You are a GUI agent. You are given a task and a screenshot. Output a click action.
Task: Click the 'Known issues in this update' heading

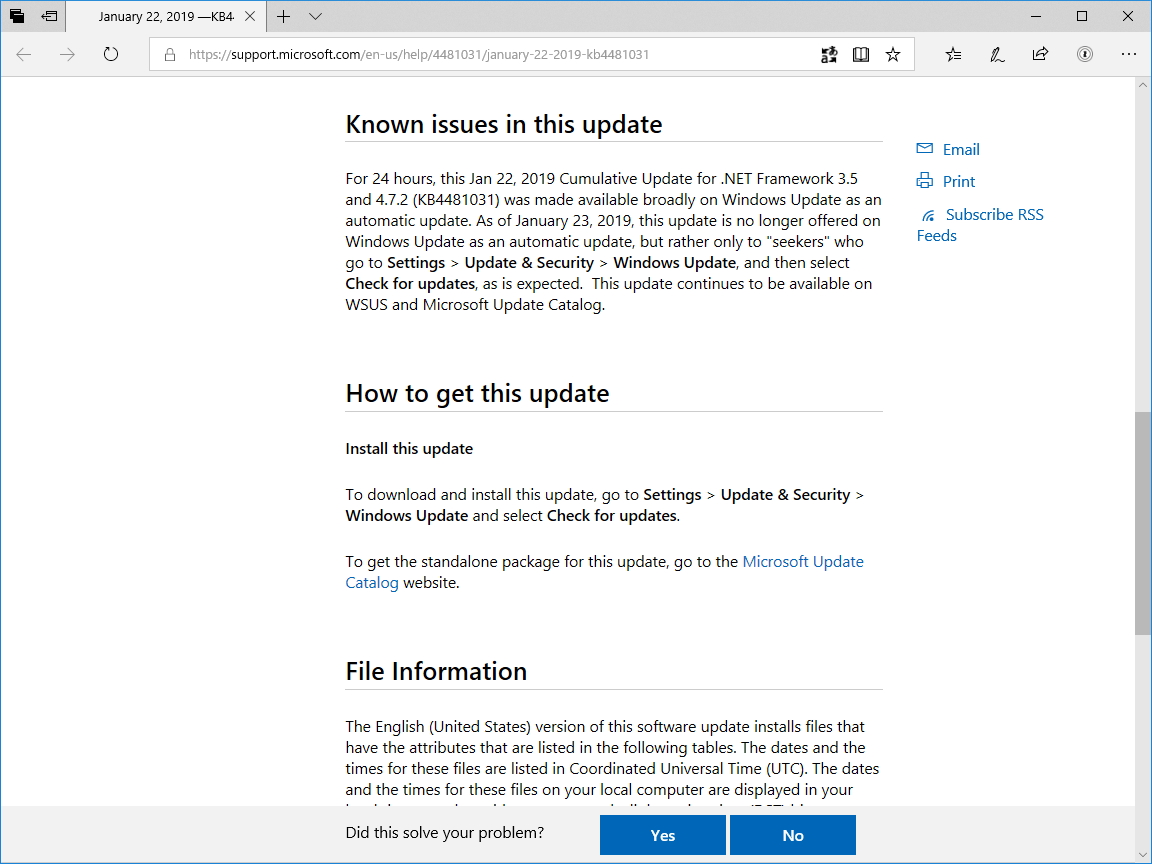click(x=504, y=124)
